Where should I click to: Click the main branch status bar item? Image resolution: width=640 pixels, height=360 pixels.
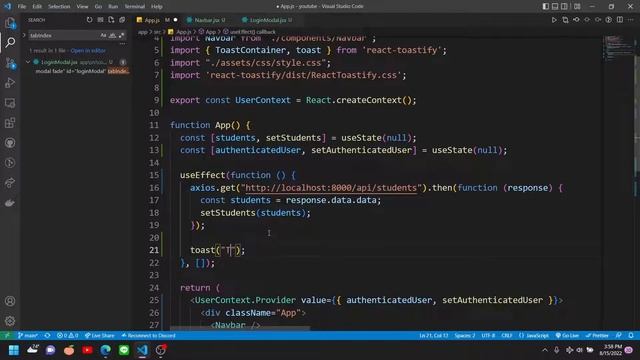pyautogui.click(x=28, y=336)
